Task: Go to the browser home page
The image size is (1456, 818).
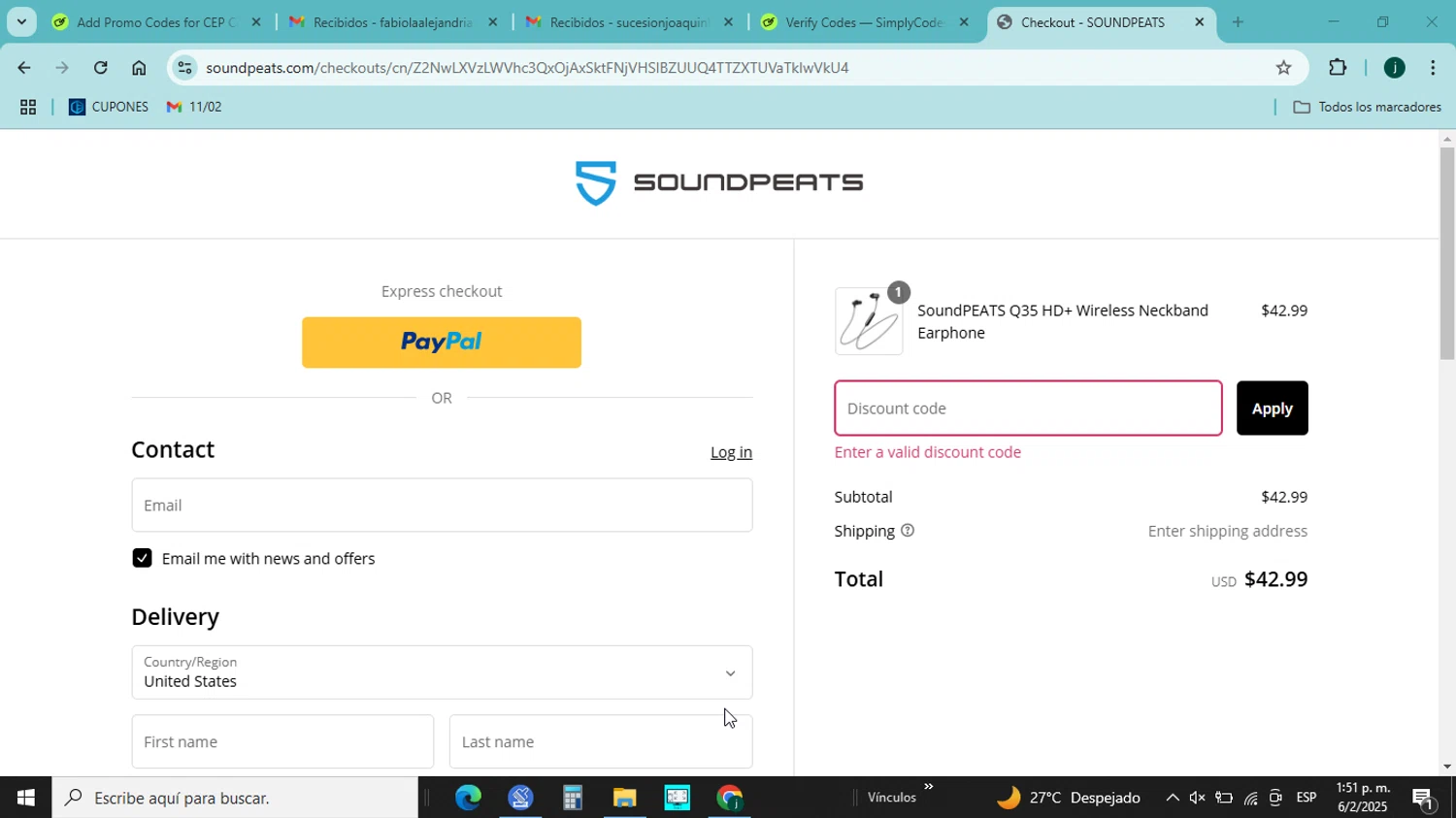Action: [139, 68]
